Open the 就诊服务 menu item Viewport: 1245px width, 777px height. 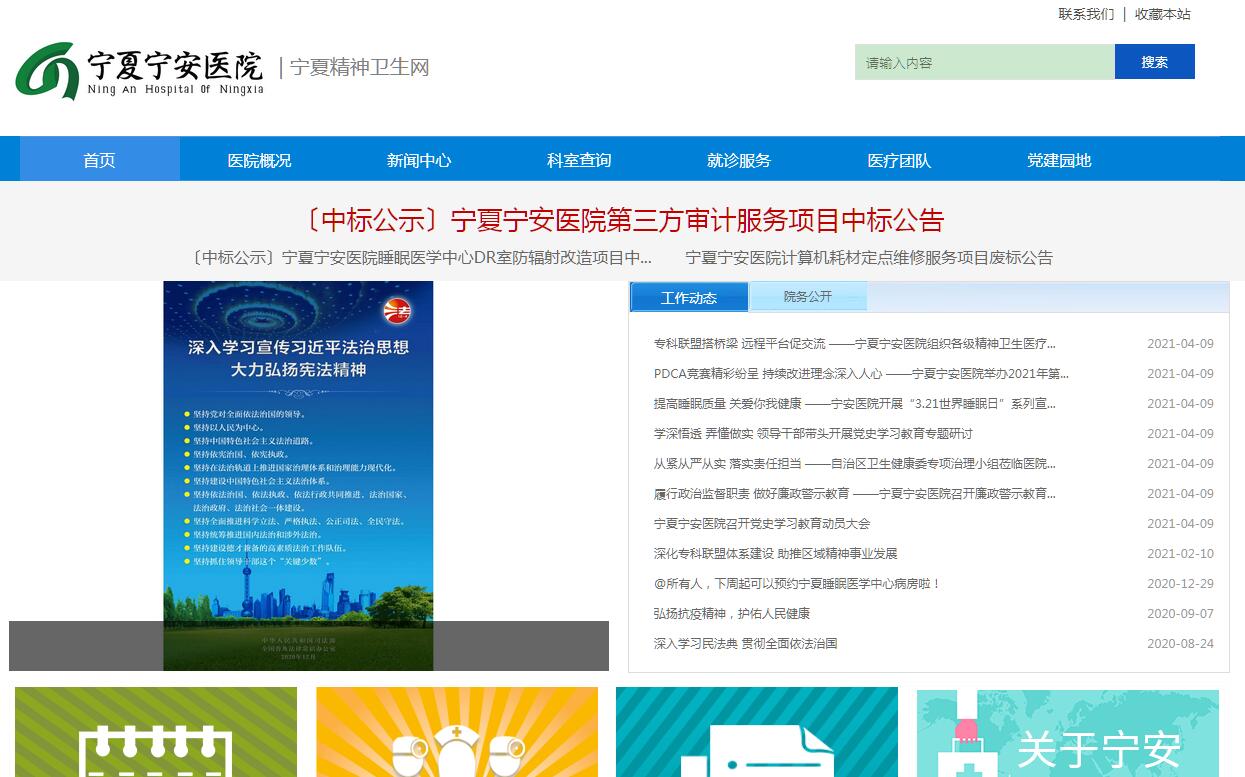coord(740,160)
